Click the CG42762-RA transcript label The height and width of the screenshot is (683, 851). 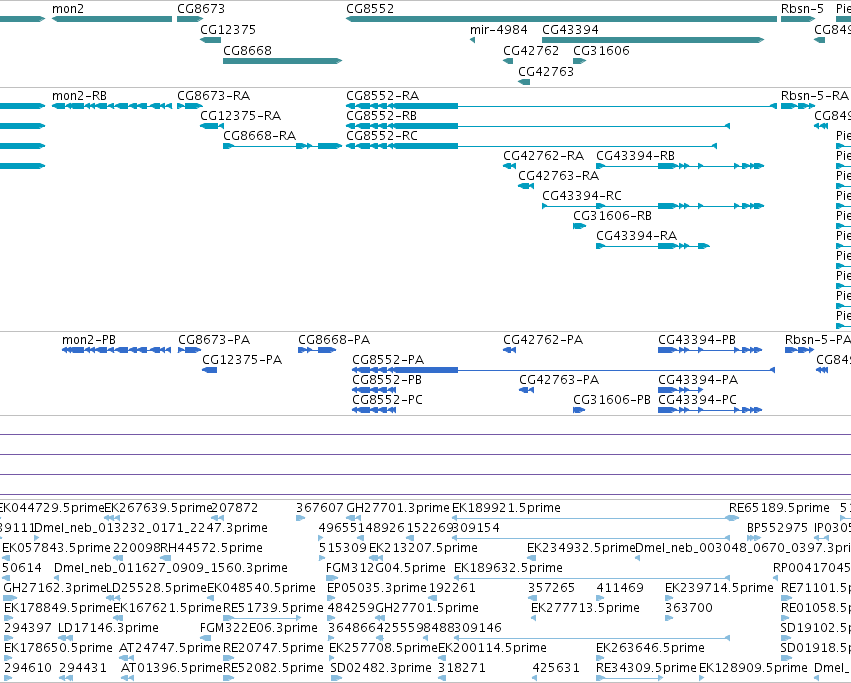click(543, 156)
